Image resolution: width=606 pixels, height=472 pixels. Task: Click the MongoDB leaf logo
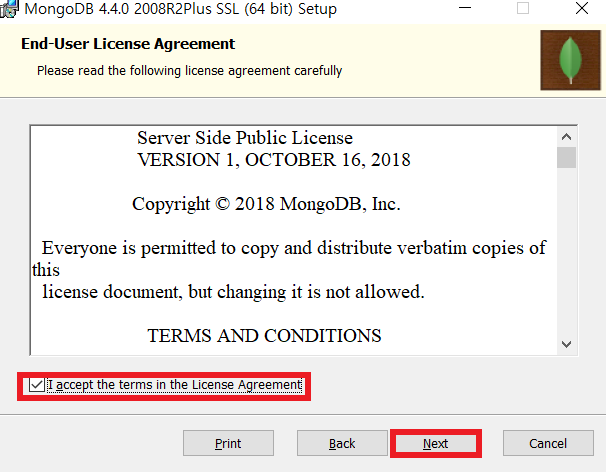click(570, 60)
